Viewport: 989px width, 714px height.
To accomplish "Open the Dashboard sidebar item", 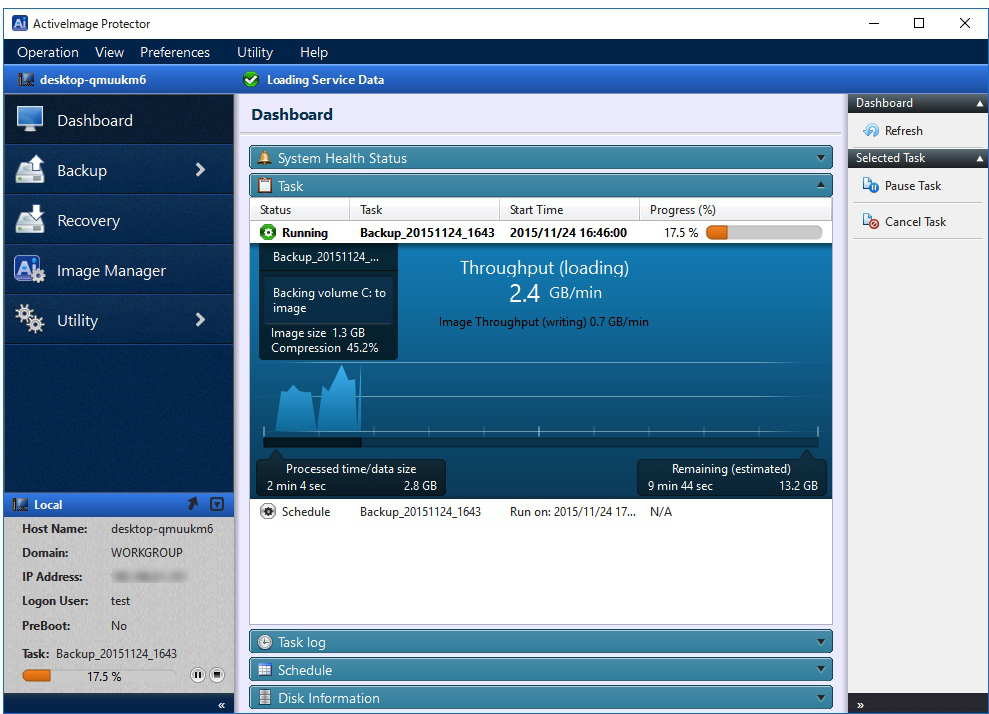I will (x=119, y=120).
